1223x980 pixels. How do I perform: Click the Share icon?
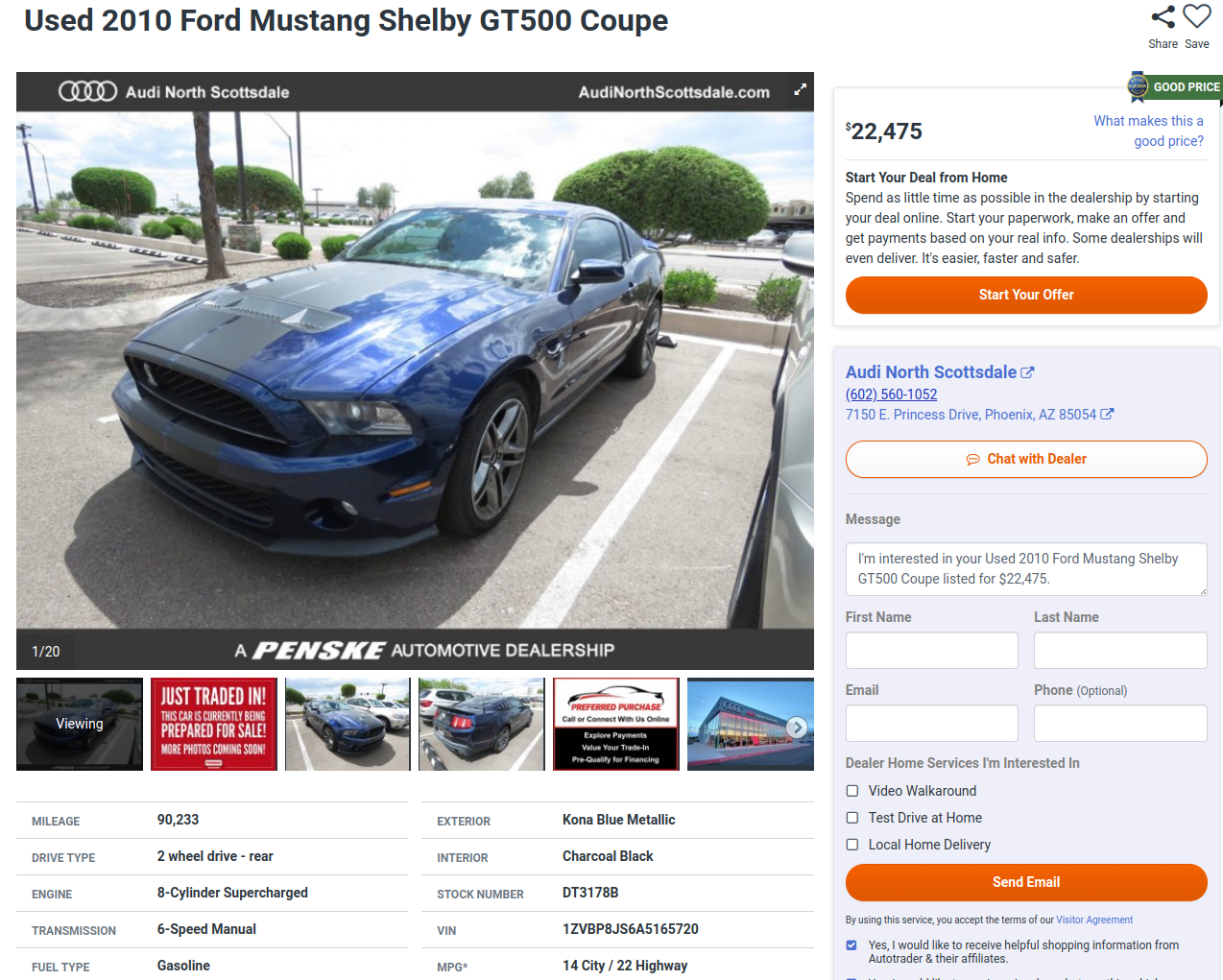click(1163, 17)
